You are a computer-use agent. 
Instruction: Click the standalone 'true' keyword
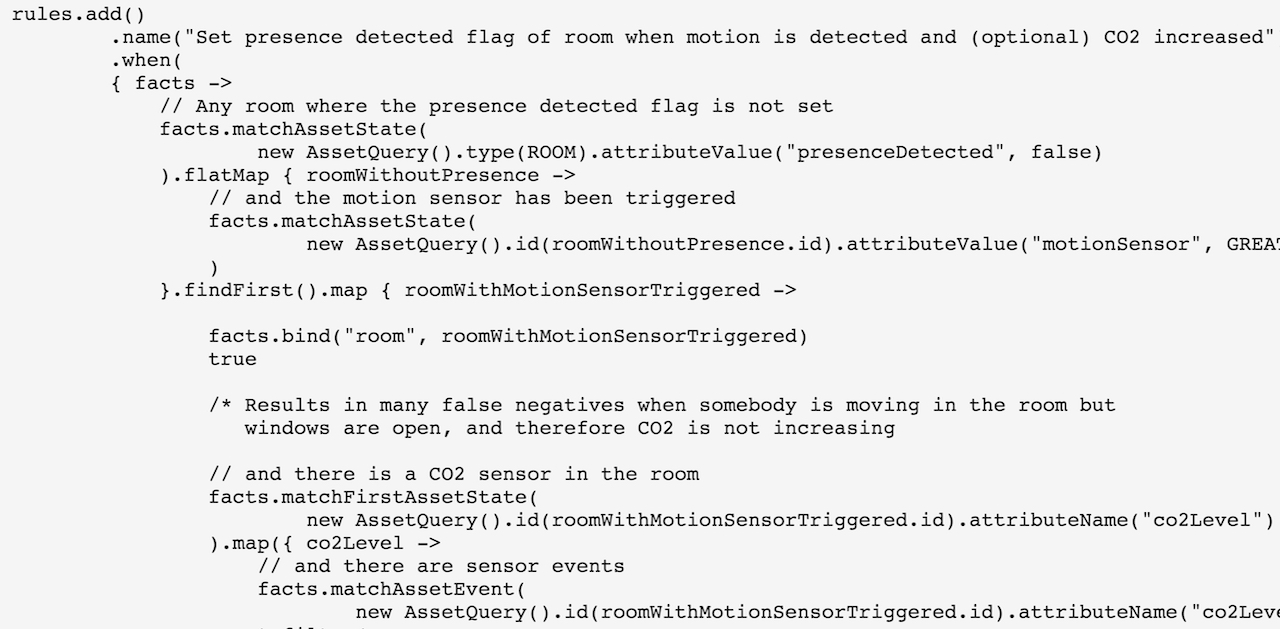[233, 360]
